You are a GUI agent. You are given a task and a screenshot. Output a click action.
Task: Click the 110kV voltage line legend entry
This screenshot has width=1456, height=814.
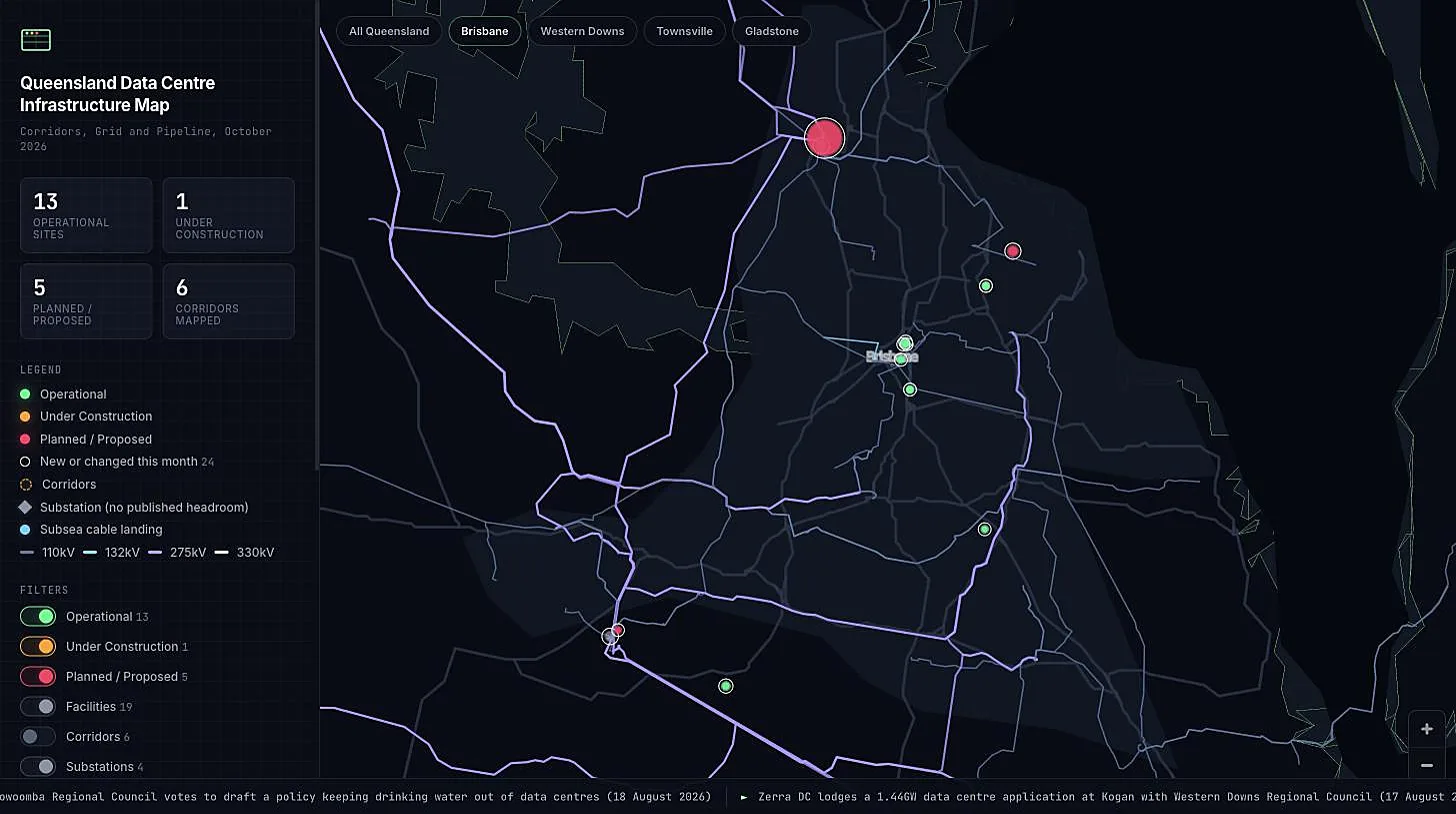pos(46,553)
